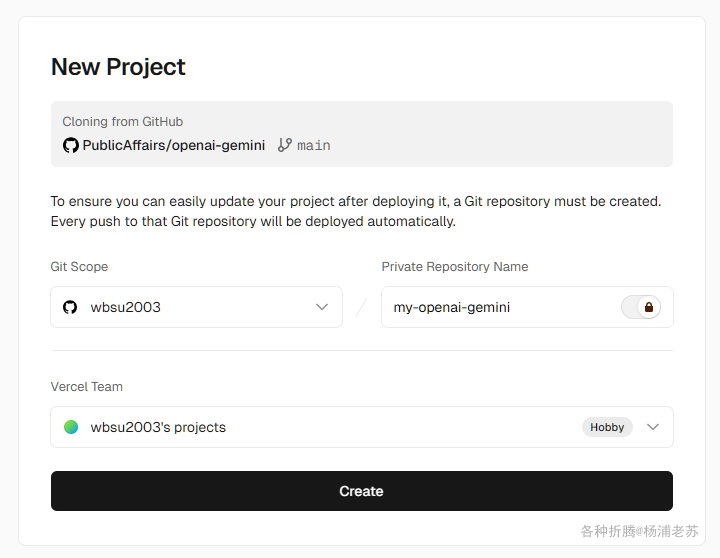The image size is (720, 558).
Task: Click the Cloning from GitHub text
Action: [123, 121]
